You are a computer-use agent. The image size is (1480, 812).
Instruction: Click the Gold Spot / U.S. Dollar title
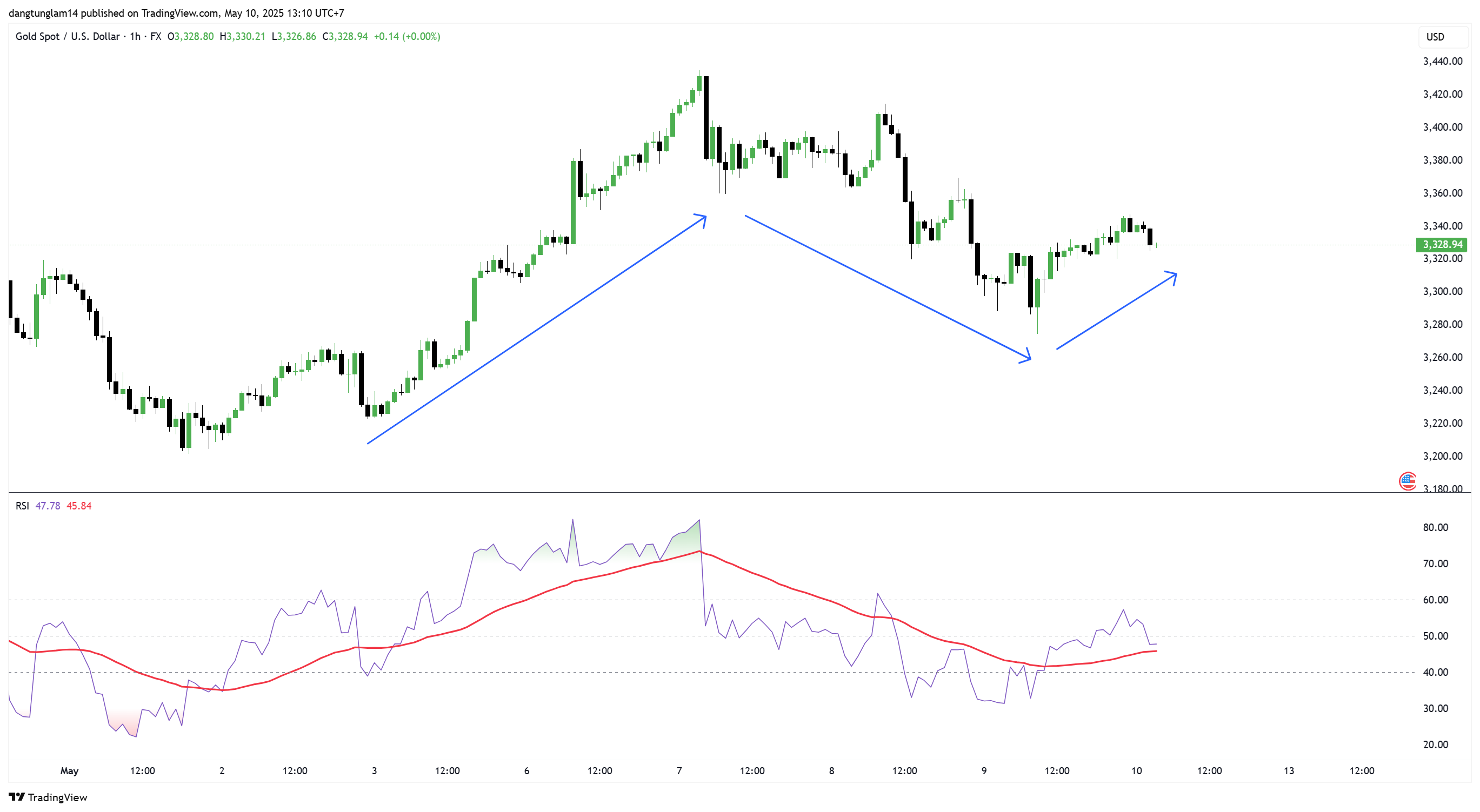[x=67, y=36]
